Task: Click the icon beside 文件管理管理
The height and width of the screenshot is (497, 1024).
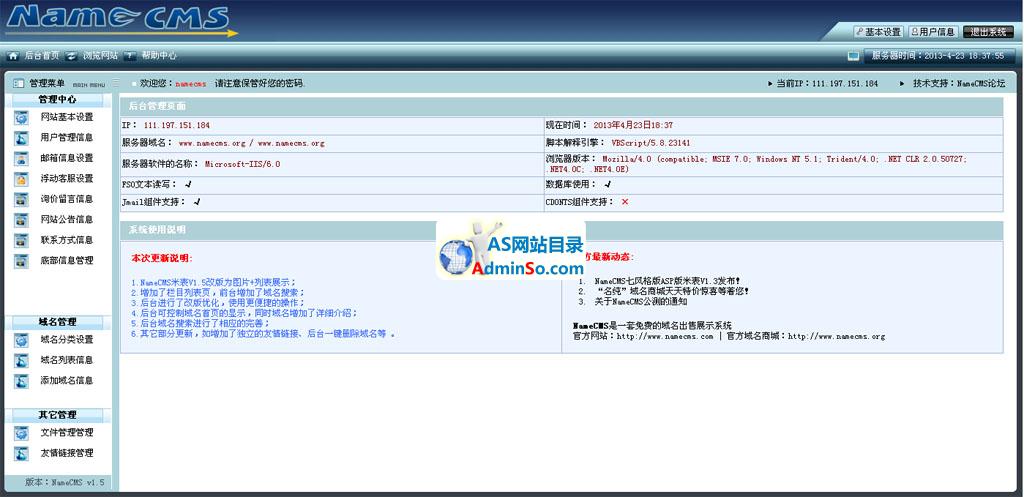Action: click(22, 433)
